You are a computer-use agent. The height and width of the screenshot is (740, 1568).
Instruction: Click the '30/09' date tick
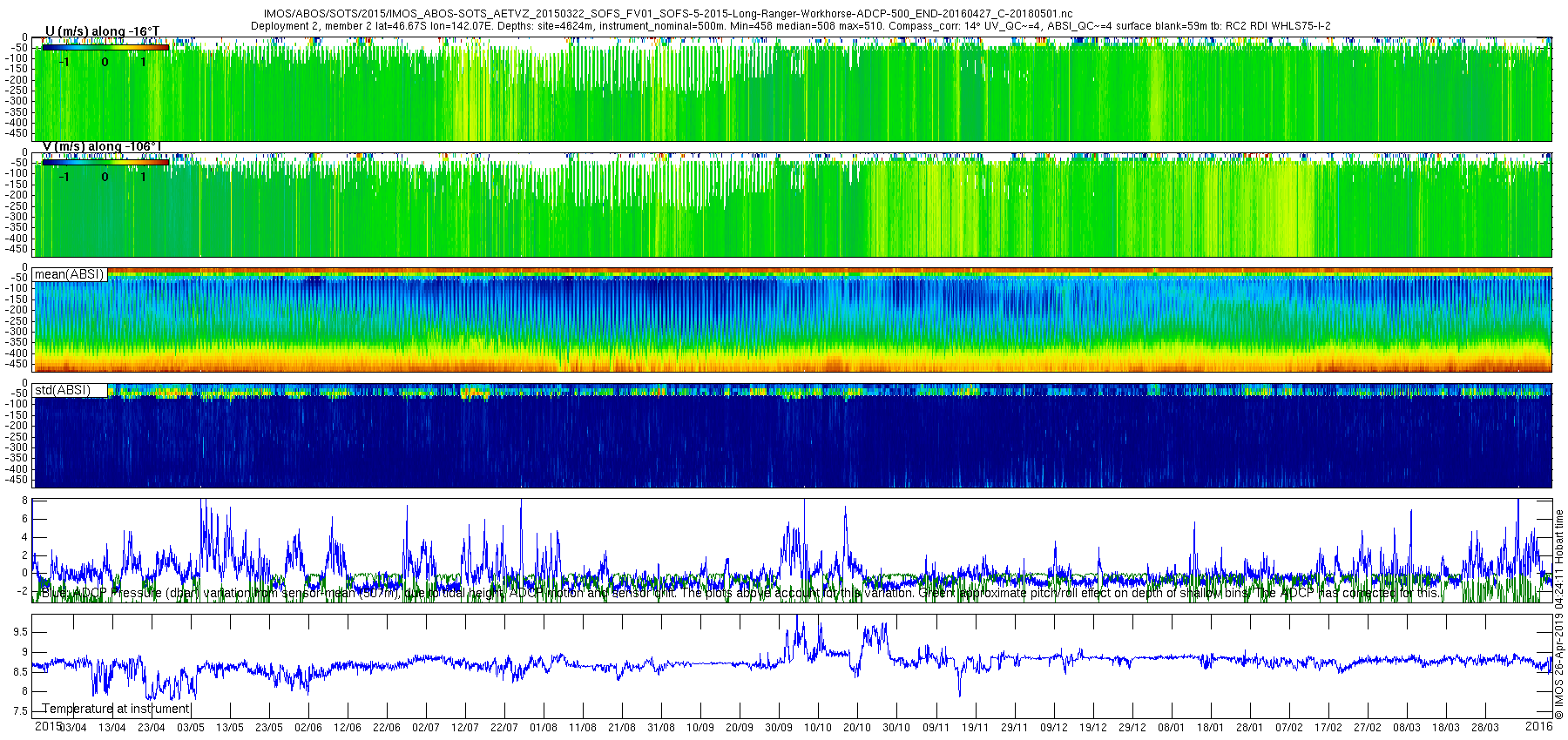point(779,728)
